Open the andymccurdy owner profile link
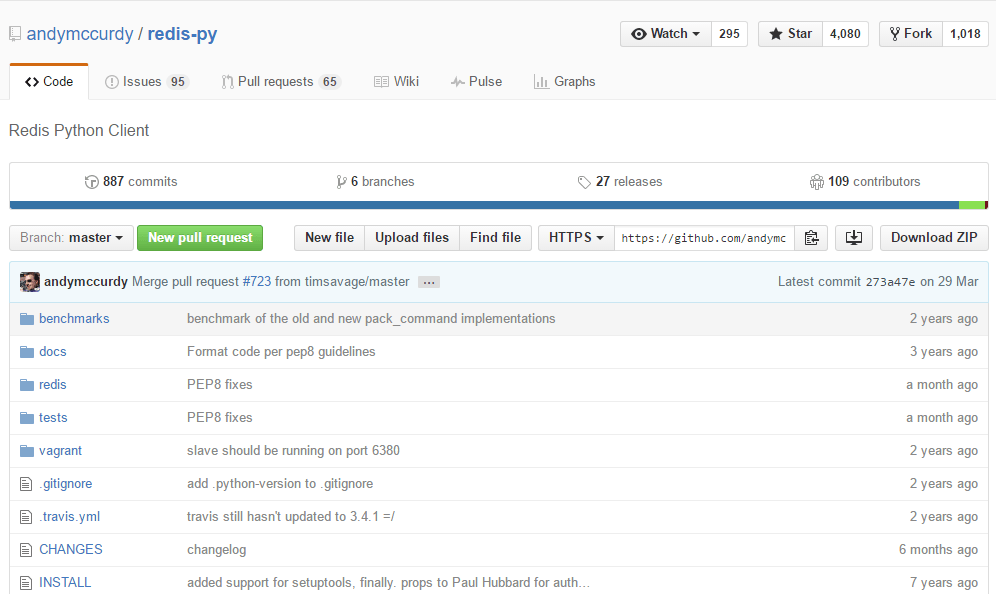The width and height of the screenshot is (996, 594). (80, 34)
